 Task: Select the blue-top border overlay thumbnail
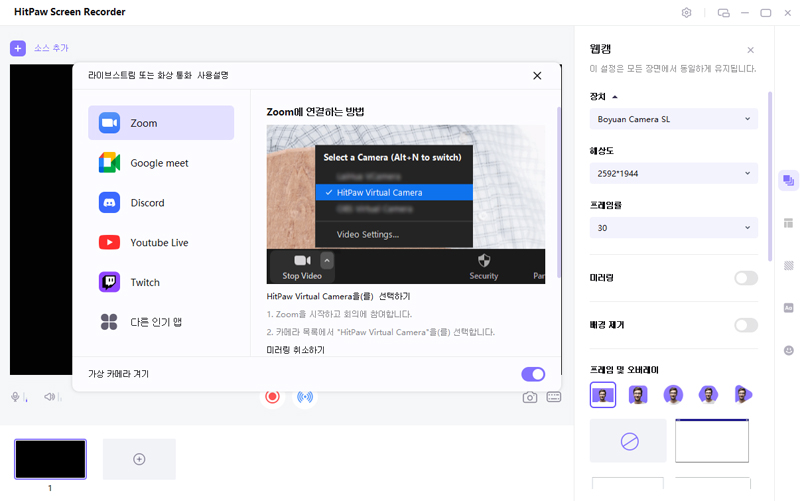[712, 441]
